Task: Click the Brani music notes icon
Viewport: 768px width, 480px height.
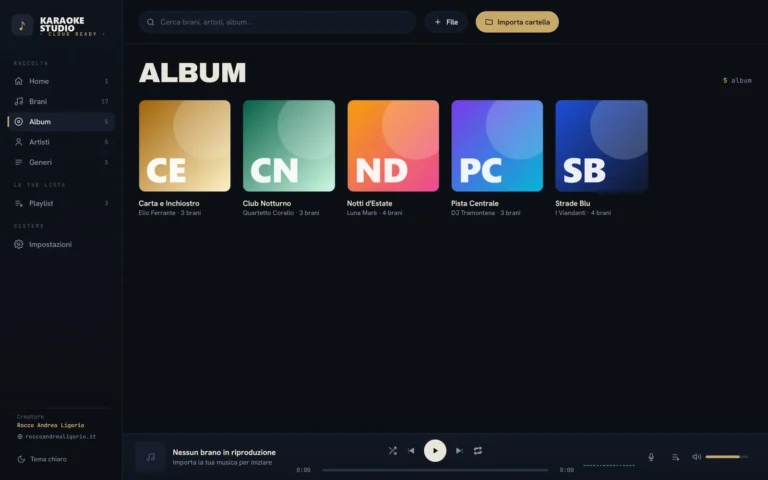Action: 19,101
